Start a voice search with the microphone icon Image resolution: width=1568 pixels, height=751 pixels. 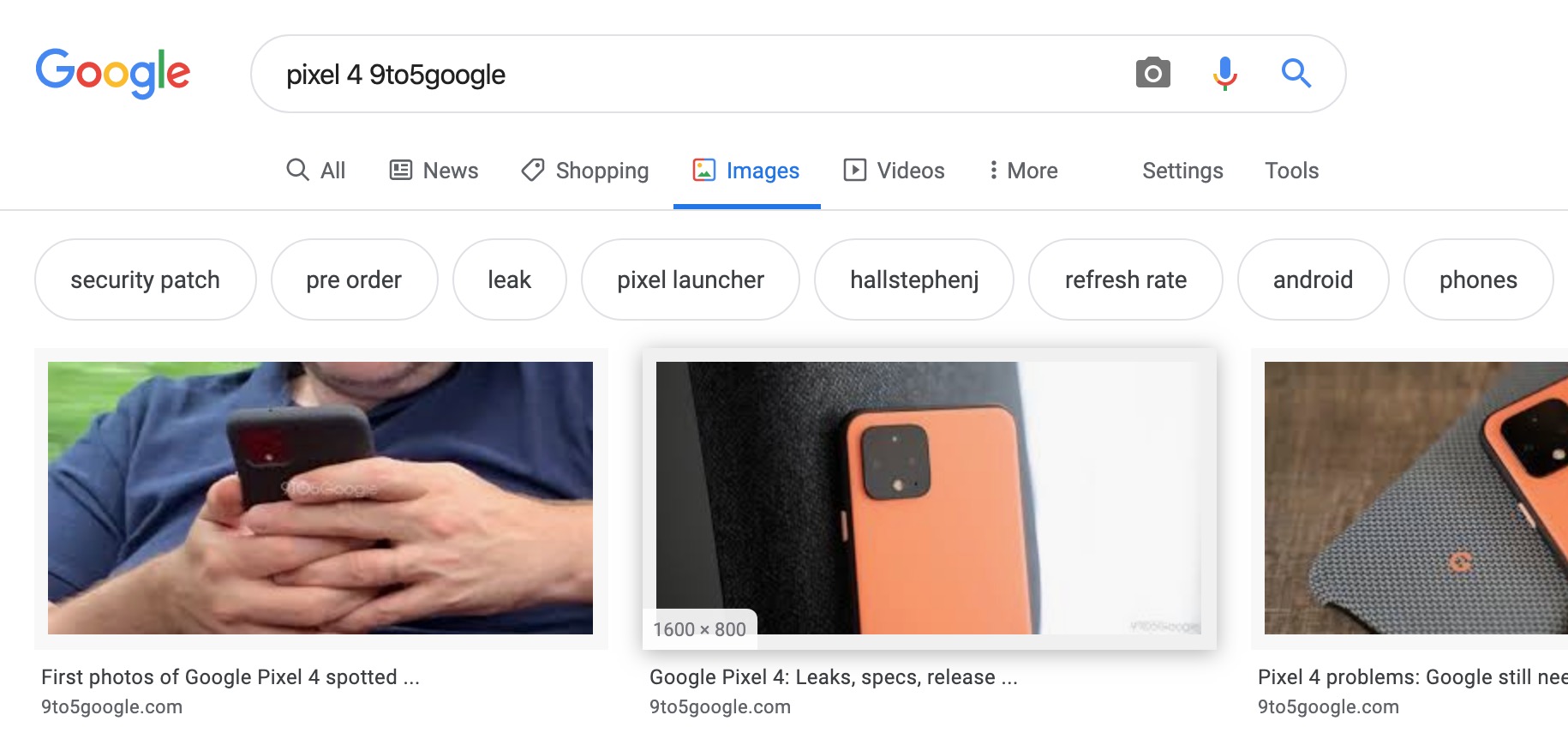coord(1224,73)
